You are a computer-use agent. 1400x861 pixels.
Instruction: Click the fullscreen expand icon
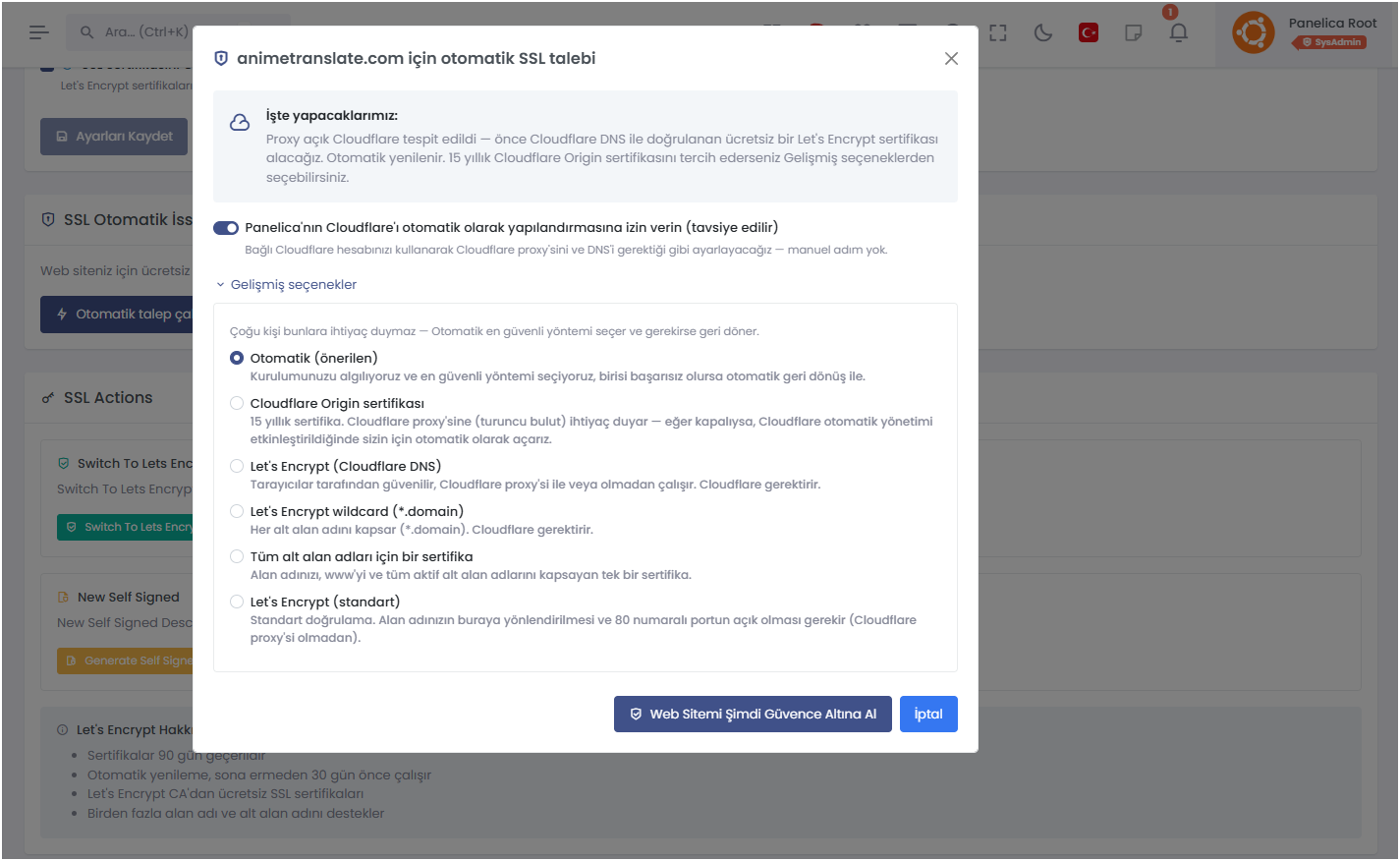pyautogui.click(x=998, y=32)
